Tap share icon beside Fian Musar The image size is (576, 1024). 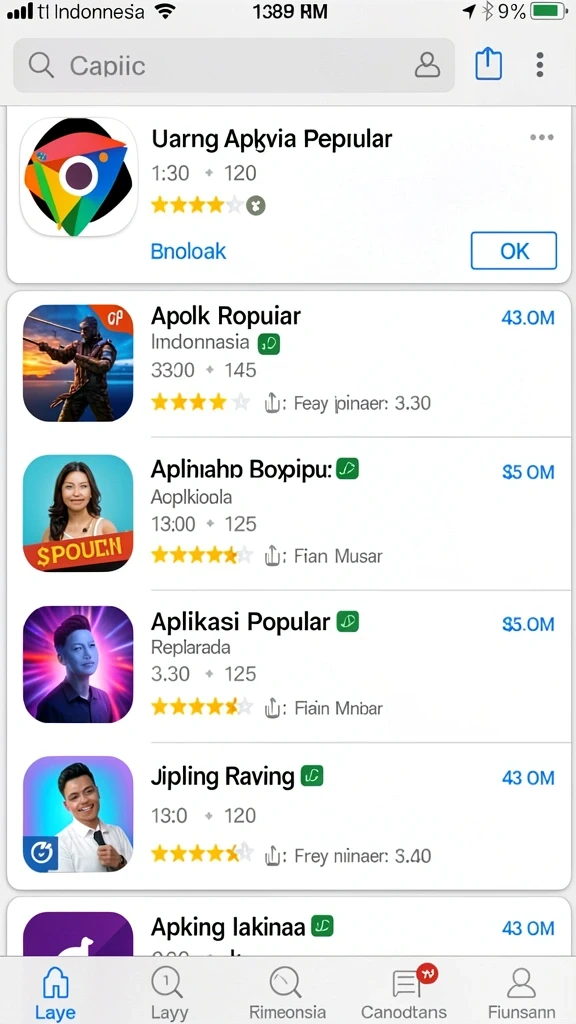coord(272,556)
